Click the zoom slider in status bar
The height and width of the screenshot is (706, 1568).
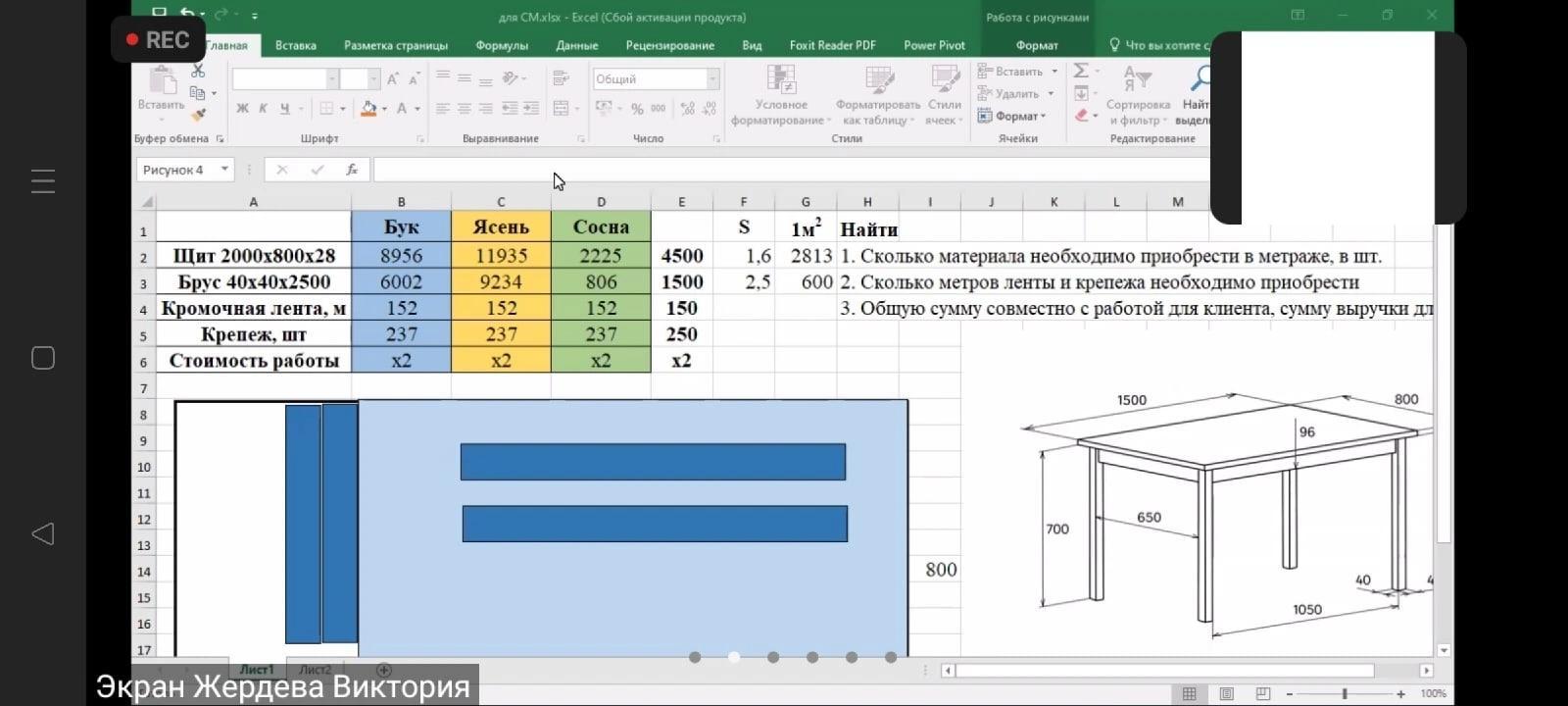click(1345, 694)
